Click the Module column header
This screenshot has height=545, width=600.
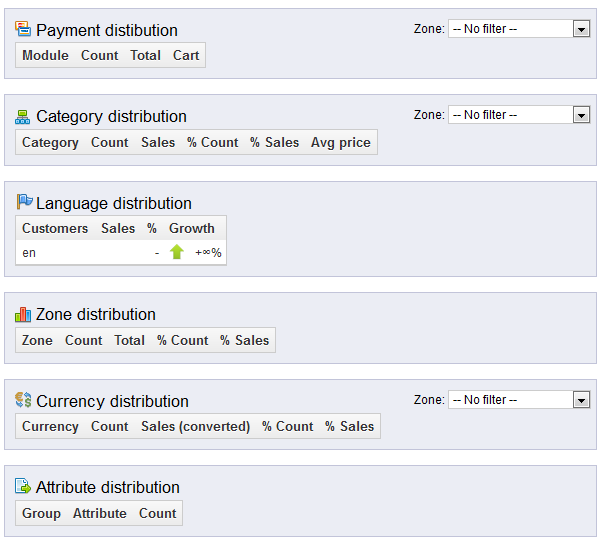(45, 56)
